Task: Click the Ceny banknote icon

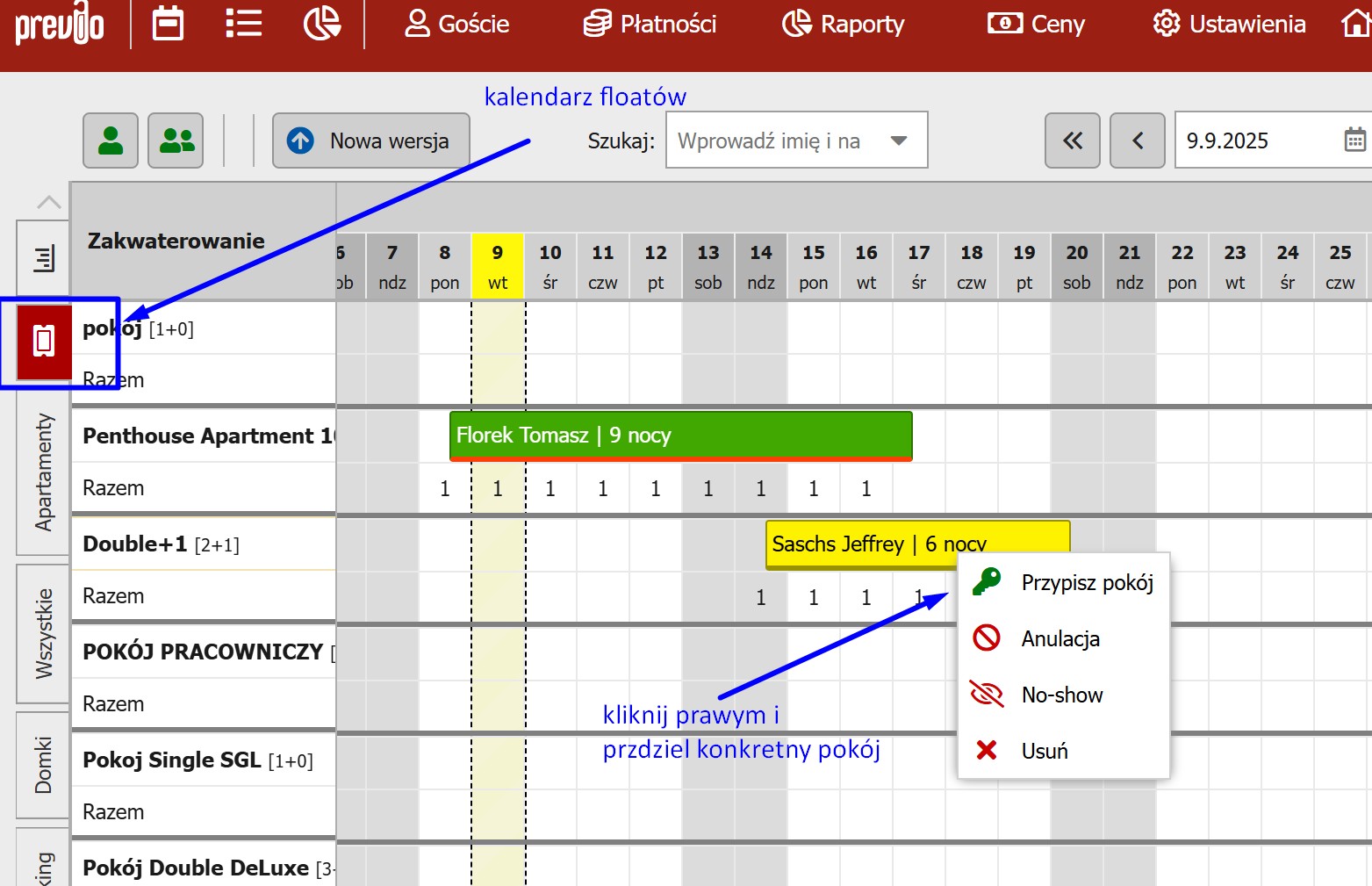Action: 1005,23
